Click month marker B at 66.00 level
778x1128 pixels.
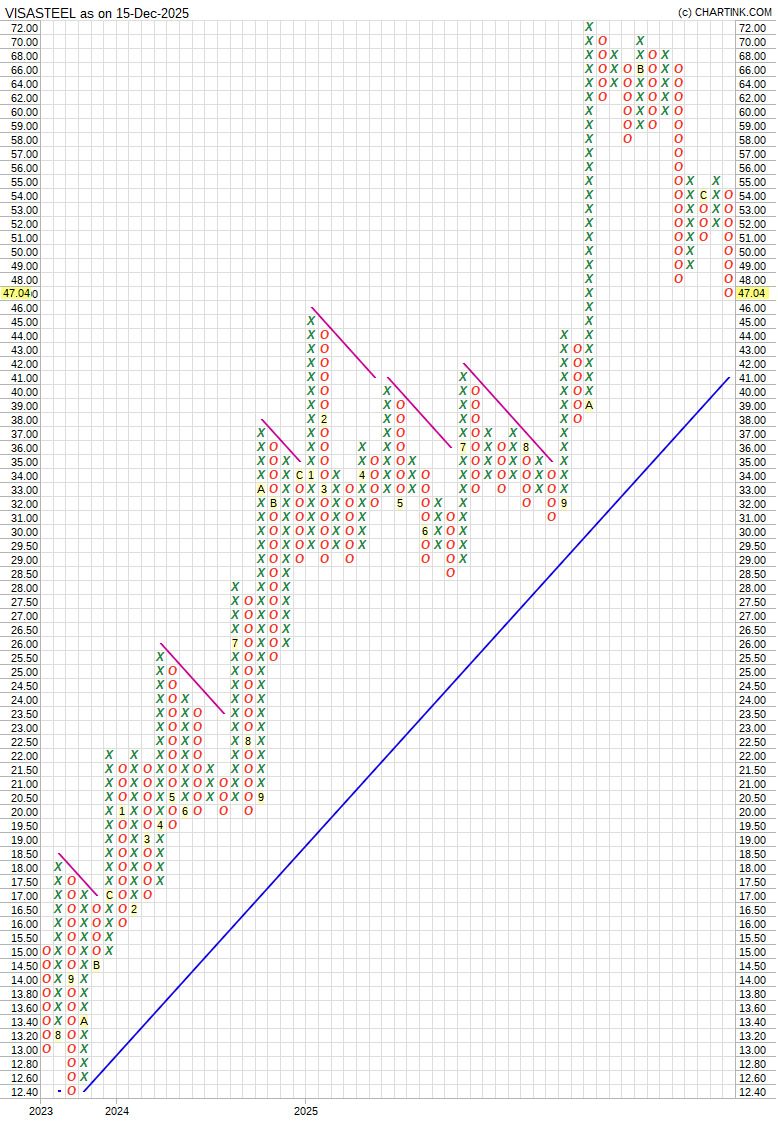(x=640, y=69)
